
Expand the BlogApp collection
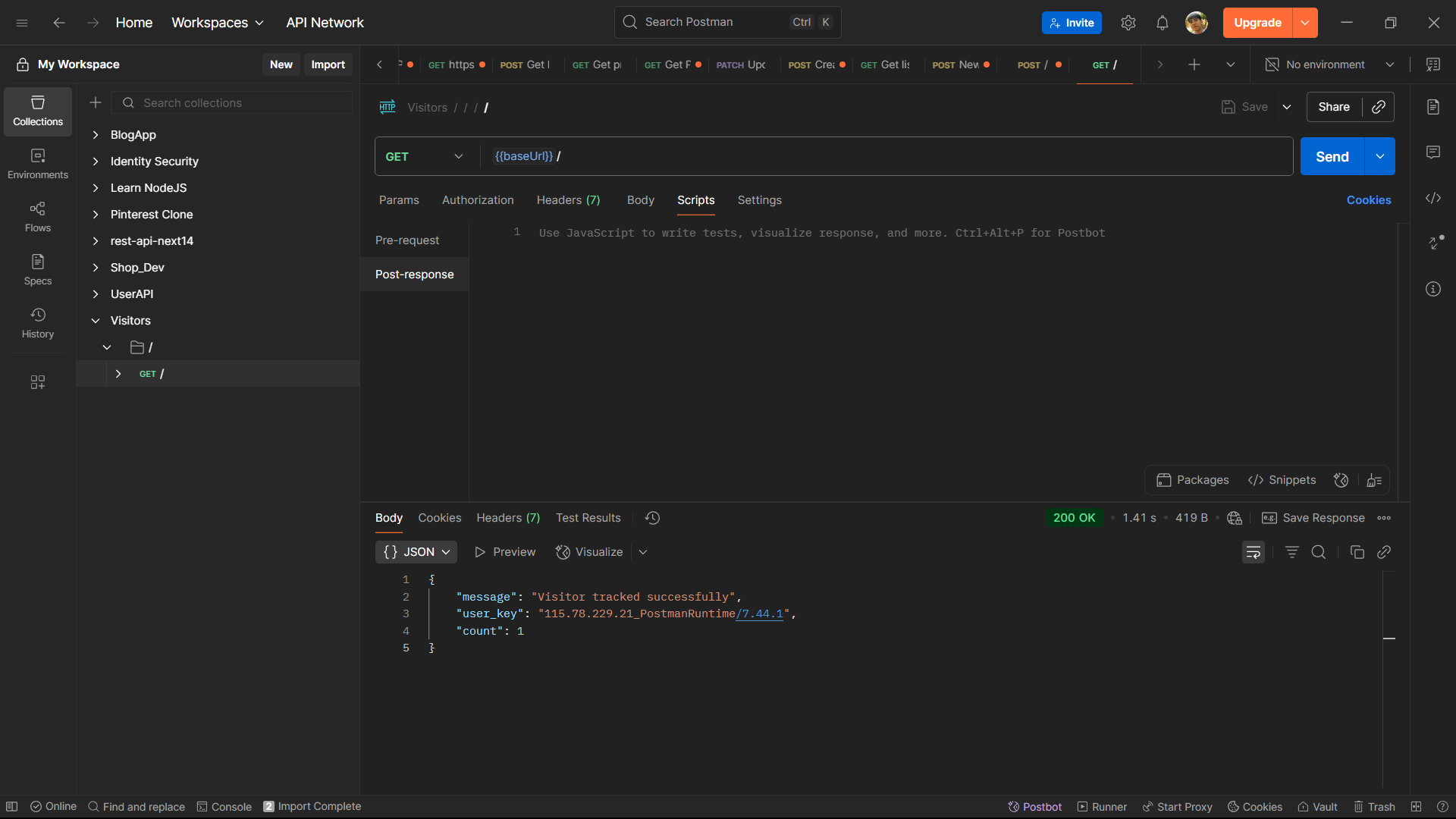coord(96,135)
